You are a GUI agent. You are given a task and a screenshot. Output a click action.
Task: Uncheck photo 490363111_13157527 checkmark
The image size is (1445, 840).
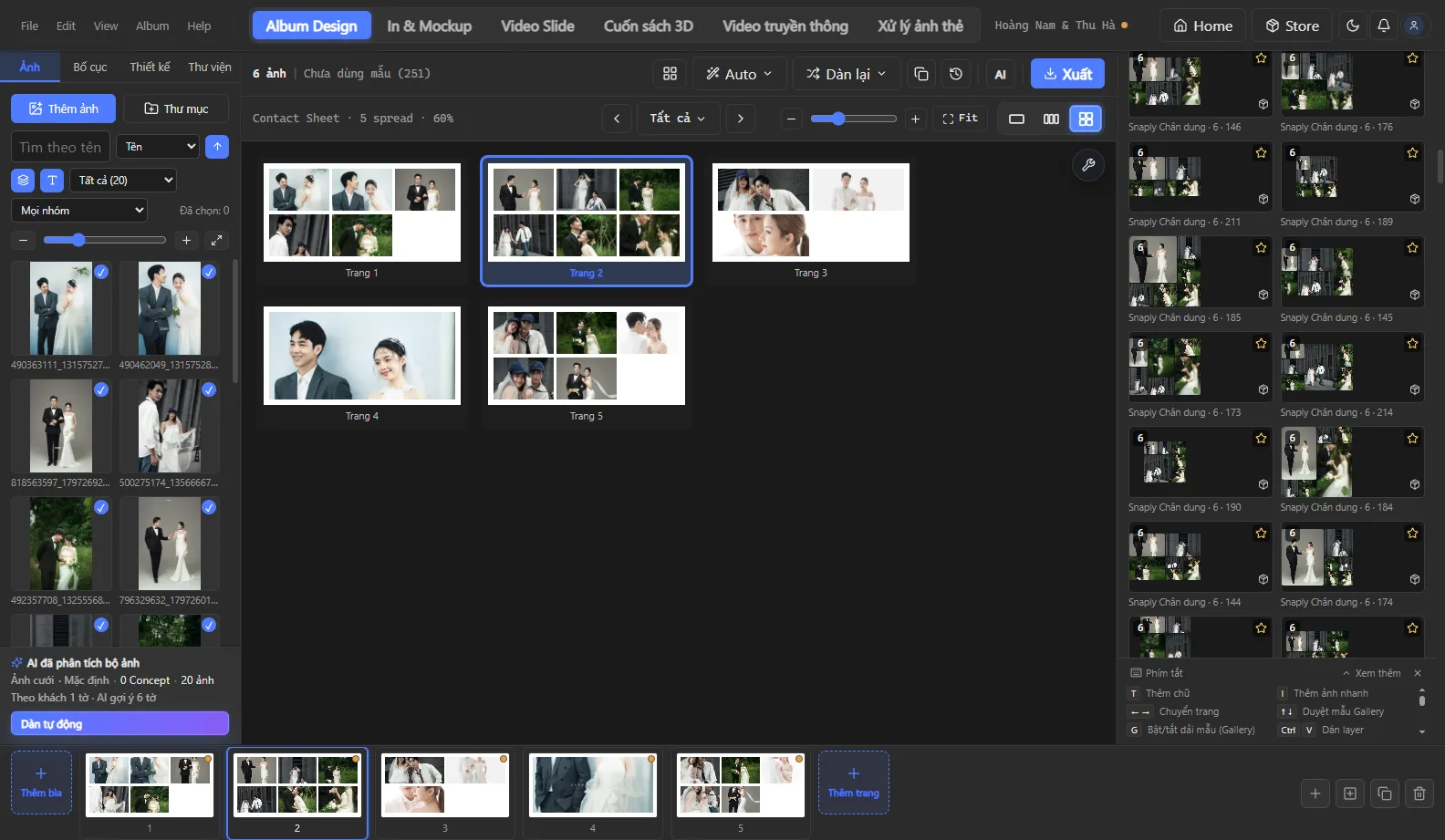point(101,272)
